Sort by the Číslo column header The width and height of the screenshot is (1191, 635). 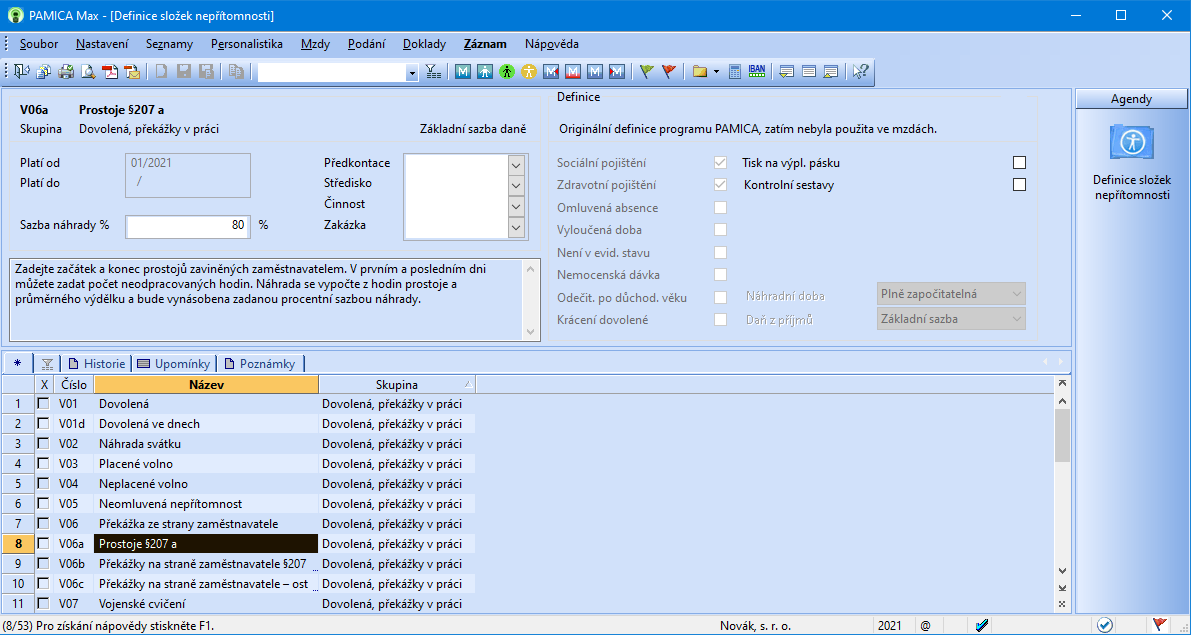coord(74,384)
